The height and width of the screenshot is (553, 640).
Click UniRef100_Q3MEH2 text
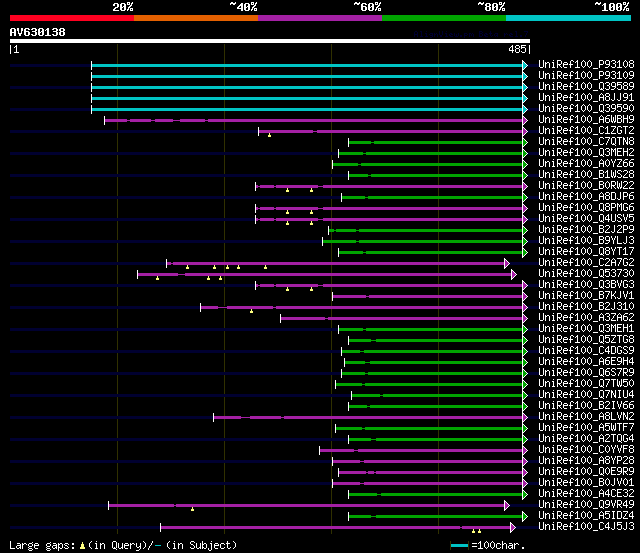(x=586, y=153)
